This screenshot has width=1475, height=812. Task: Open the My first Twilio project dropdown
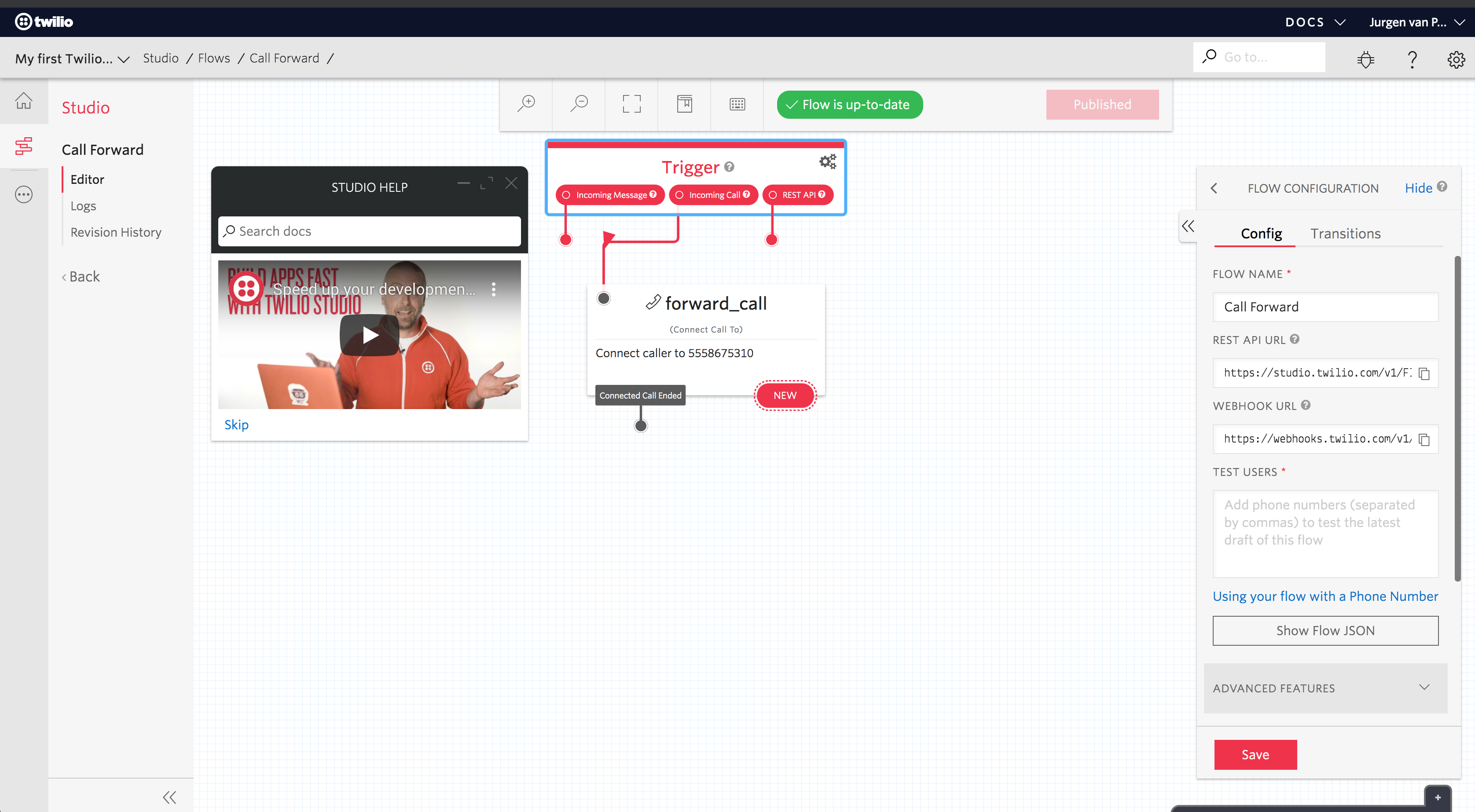pos(72,59)
